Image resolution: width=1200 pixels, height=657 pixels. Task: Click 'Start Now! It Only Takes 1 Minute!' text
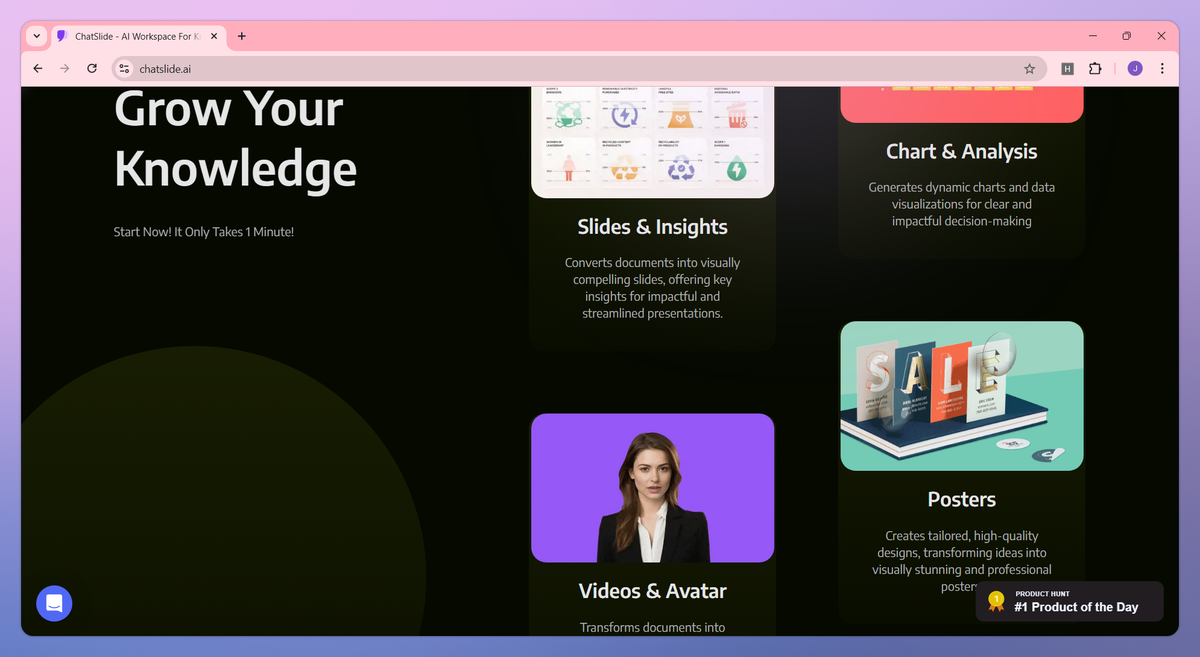coord(204,232)
